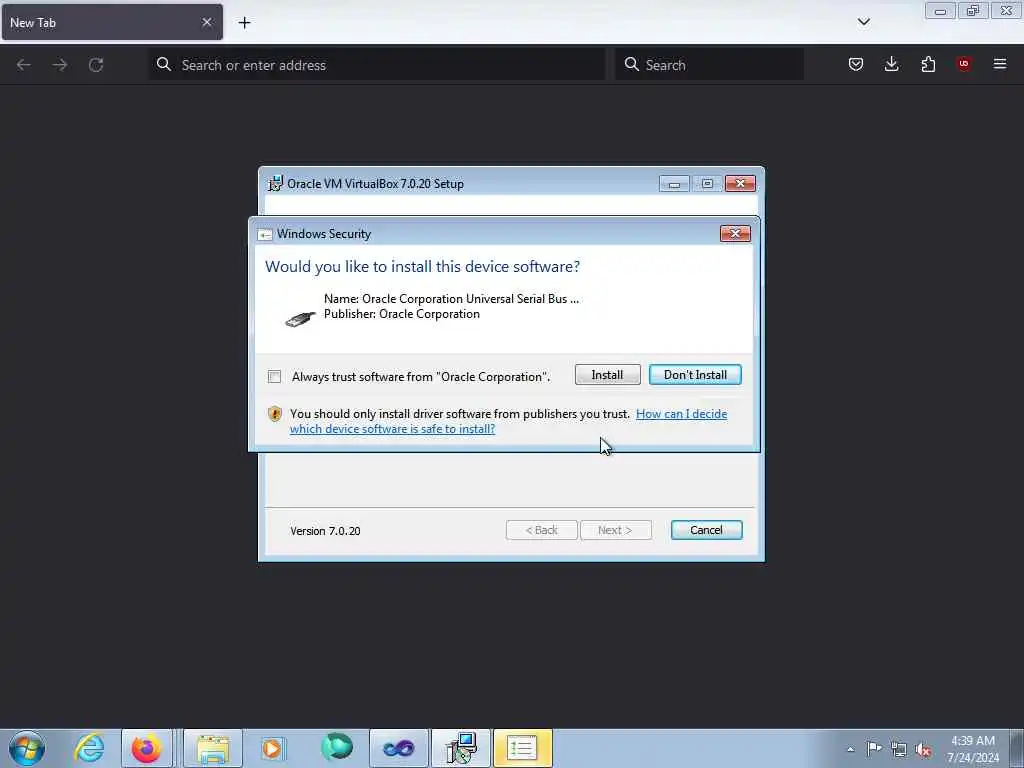
Task: Click the blue infinity taskbar icon
Action: point(398,748)
